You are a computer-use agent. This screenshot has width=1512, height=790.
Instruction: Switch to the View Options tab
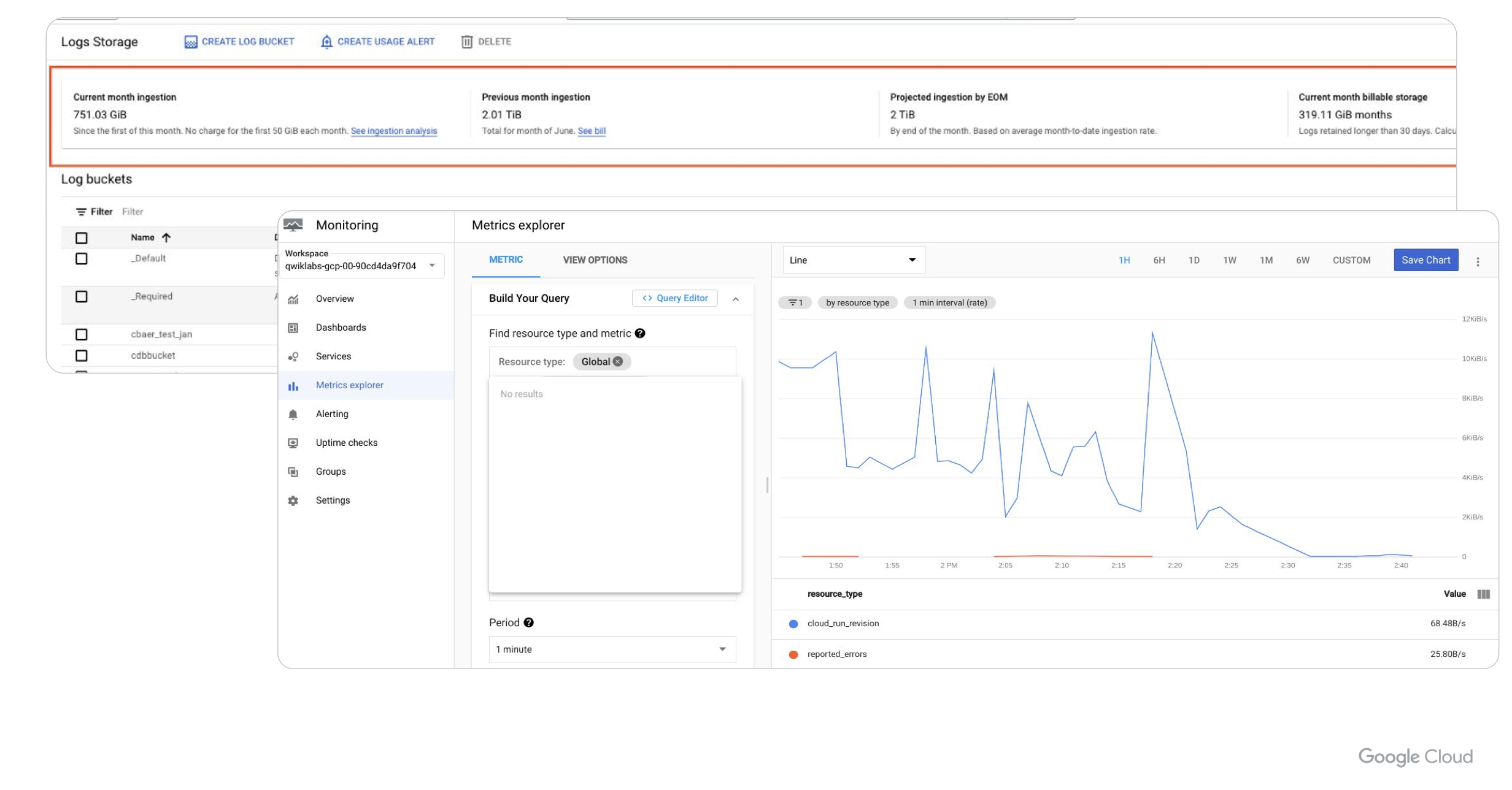click(x=595, y=260)
